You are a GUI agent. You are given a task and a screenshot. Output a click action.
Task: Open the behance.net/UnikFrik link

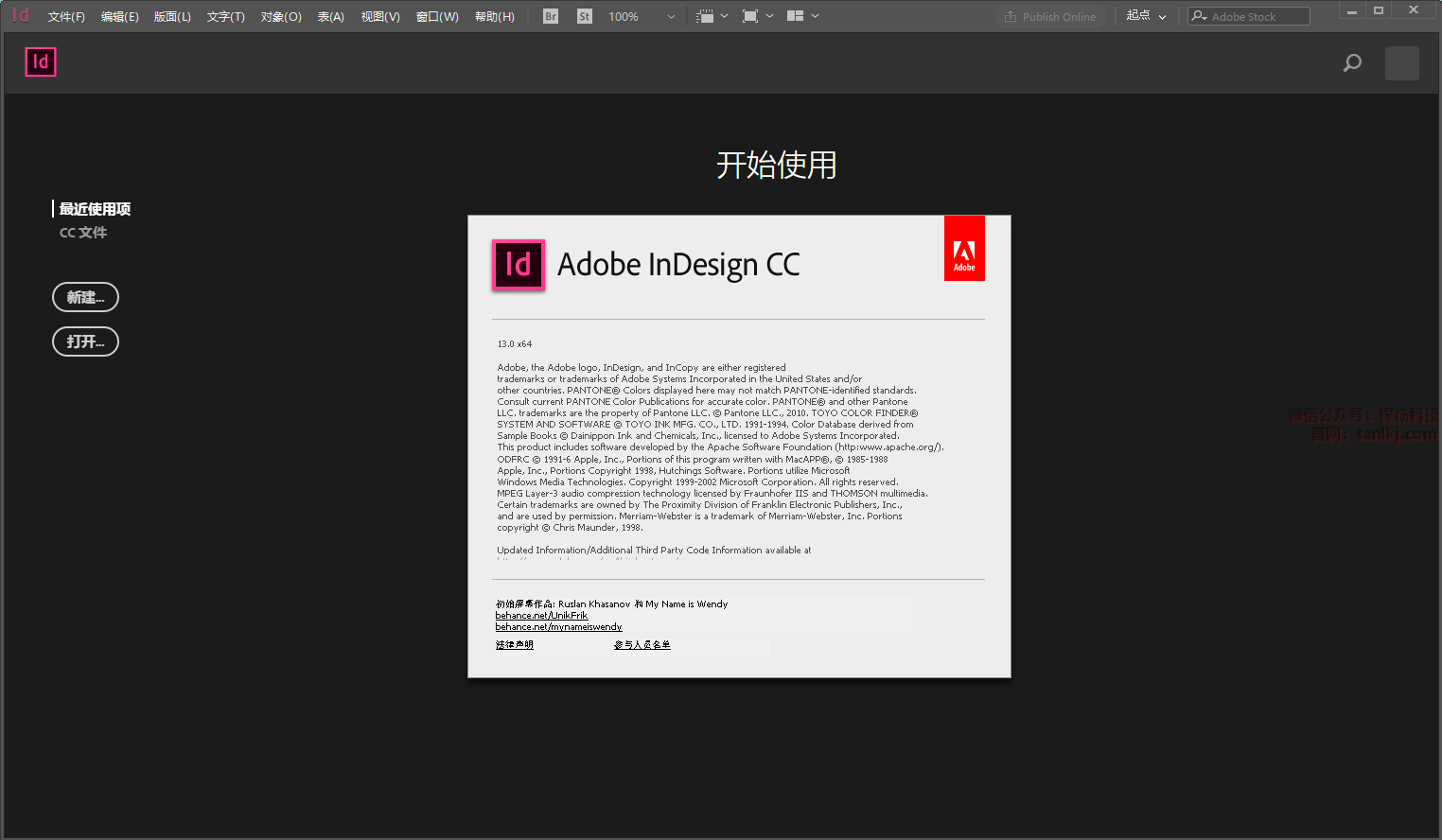click(541, 616)
